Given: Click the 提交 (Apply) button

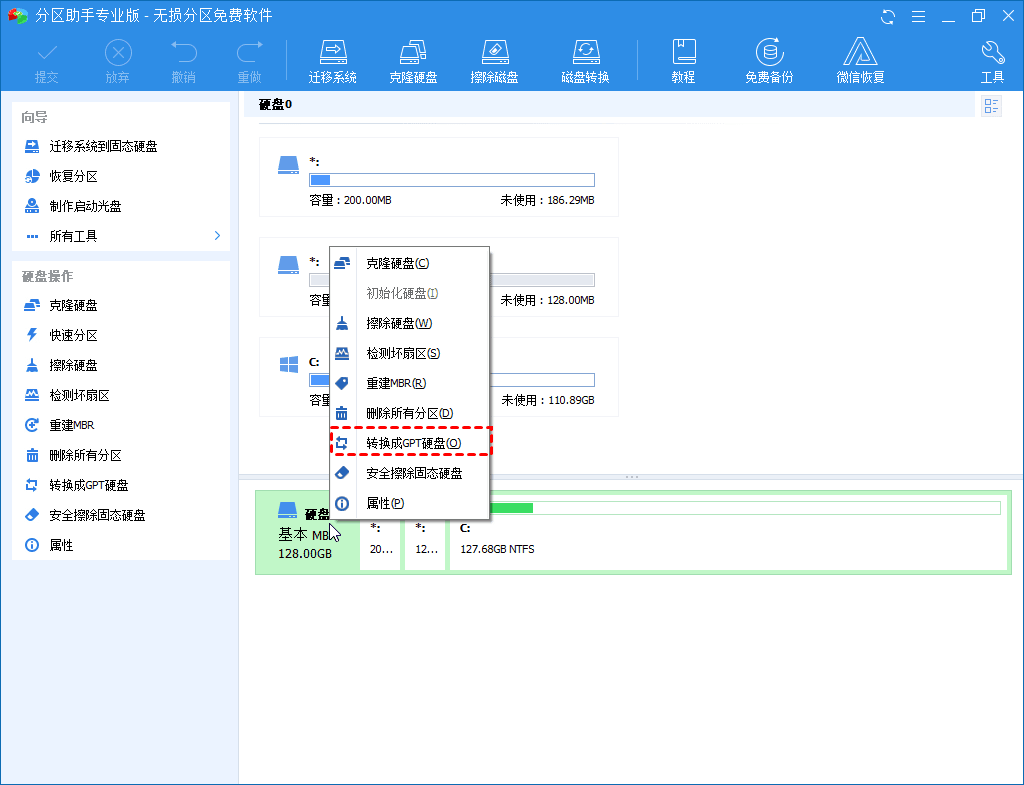Looking at the screenshot, I should 46,59.
